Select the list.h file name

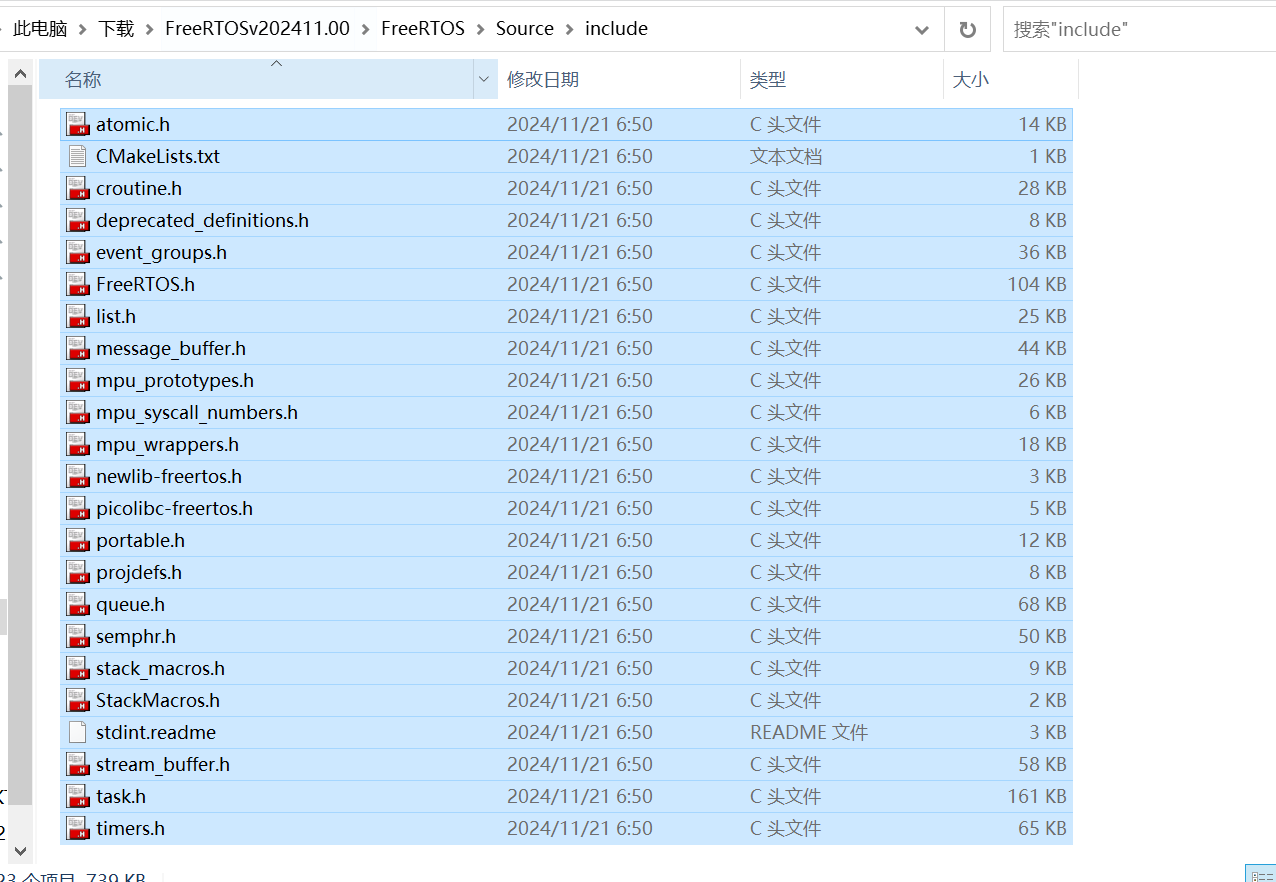pyautogui.click(x=116, y=316)
